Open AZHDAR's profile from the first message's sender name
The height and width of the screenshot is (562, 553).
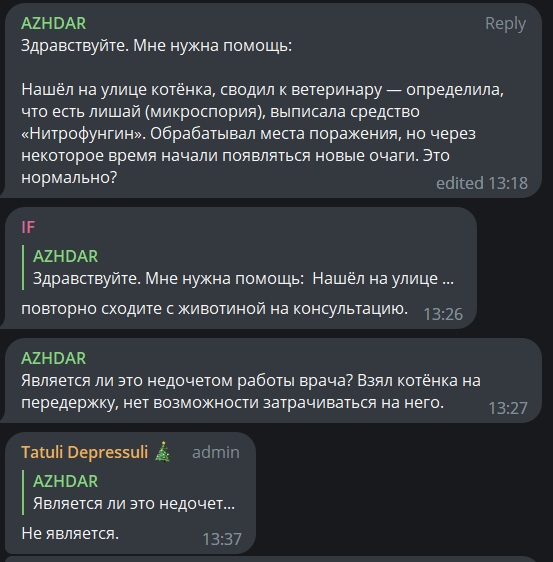point(53,24)
